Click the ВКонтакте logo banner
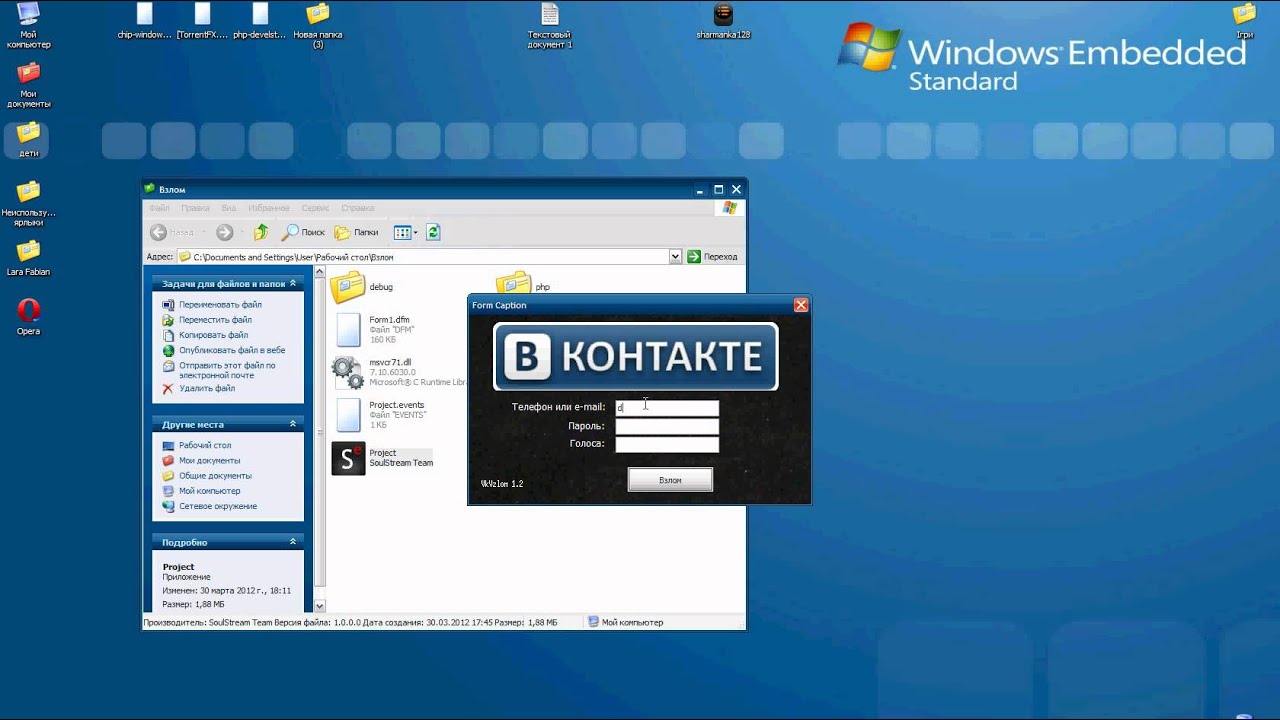This screenshot has width=1280, height=720. 636,356
